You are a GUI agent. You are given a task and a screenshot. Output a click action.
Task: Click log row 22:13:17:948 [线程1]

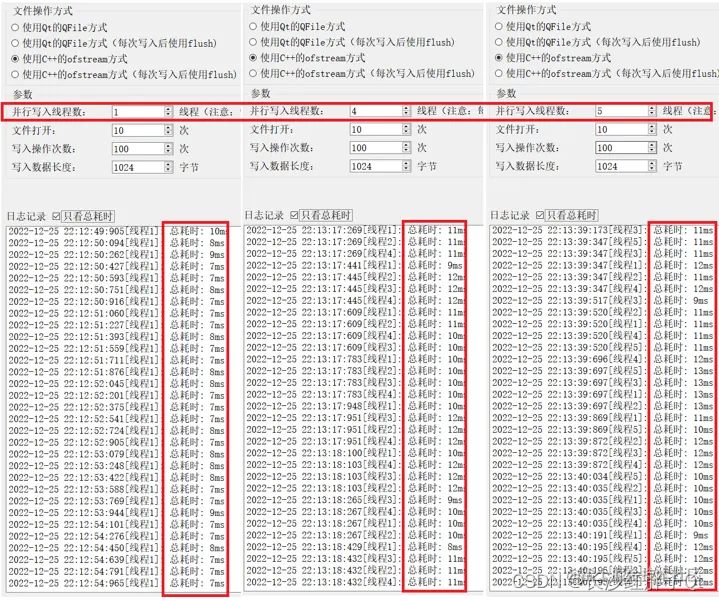click(355, 406)
